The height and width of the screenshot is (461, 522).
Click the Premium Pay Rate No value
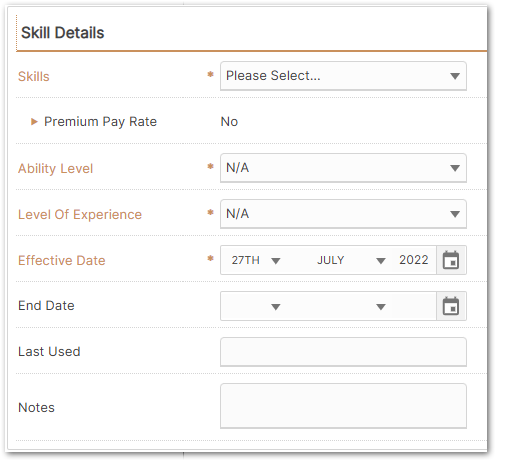coord(229,122)
